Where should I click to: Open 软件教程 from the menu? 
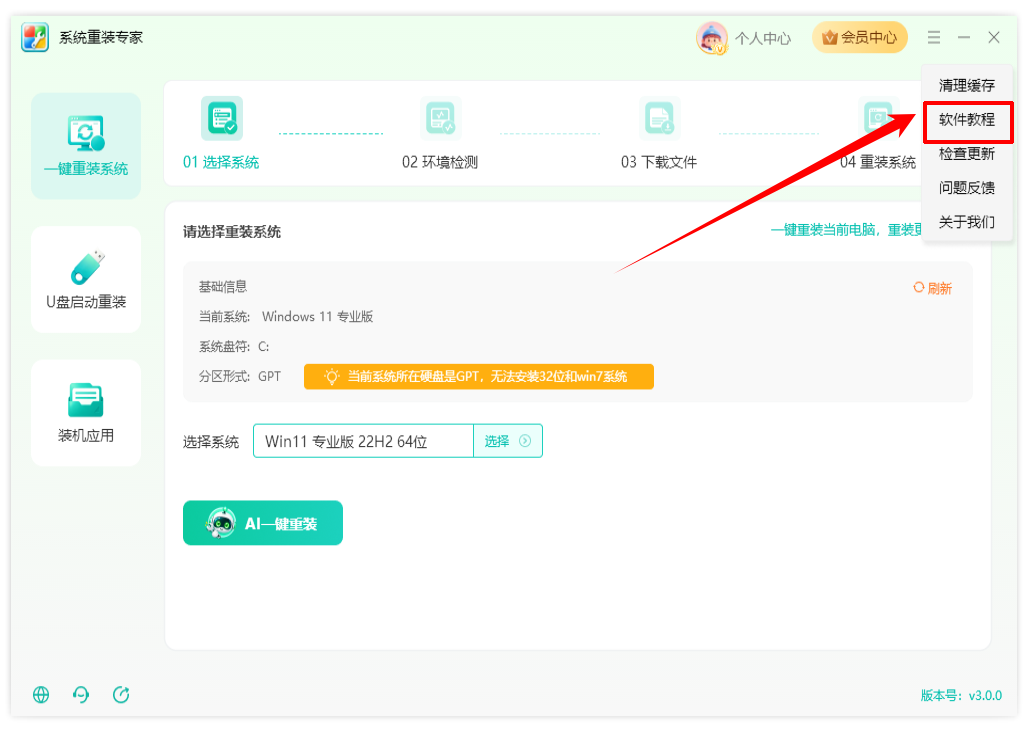[x=967, y=119]
